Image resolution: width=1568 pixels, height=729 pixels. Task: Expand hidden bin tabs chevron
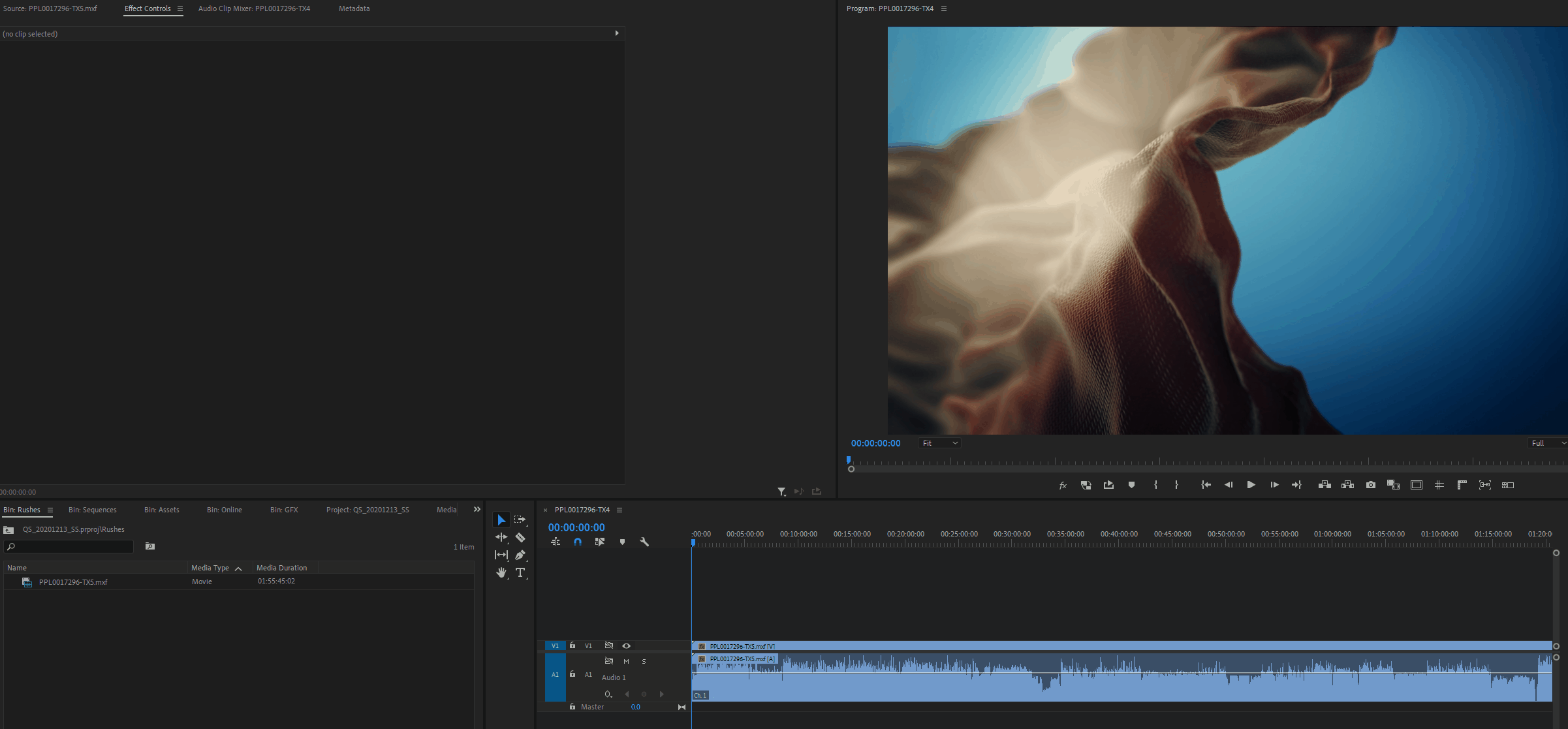477,510
